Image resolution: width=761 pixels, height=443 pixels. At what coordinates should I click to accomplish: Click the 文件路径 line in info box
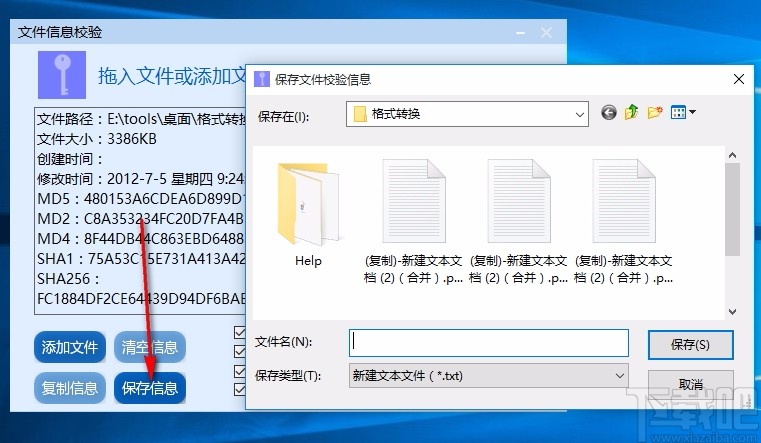[x=141, y=119]
